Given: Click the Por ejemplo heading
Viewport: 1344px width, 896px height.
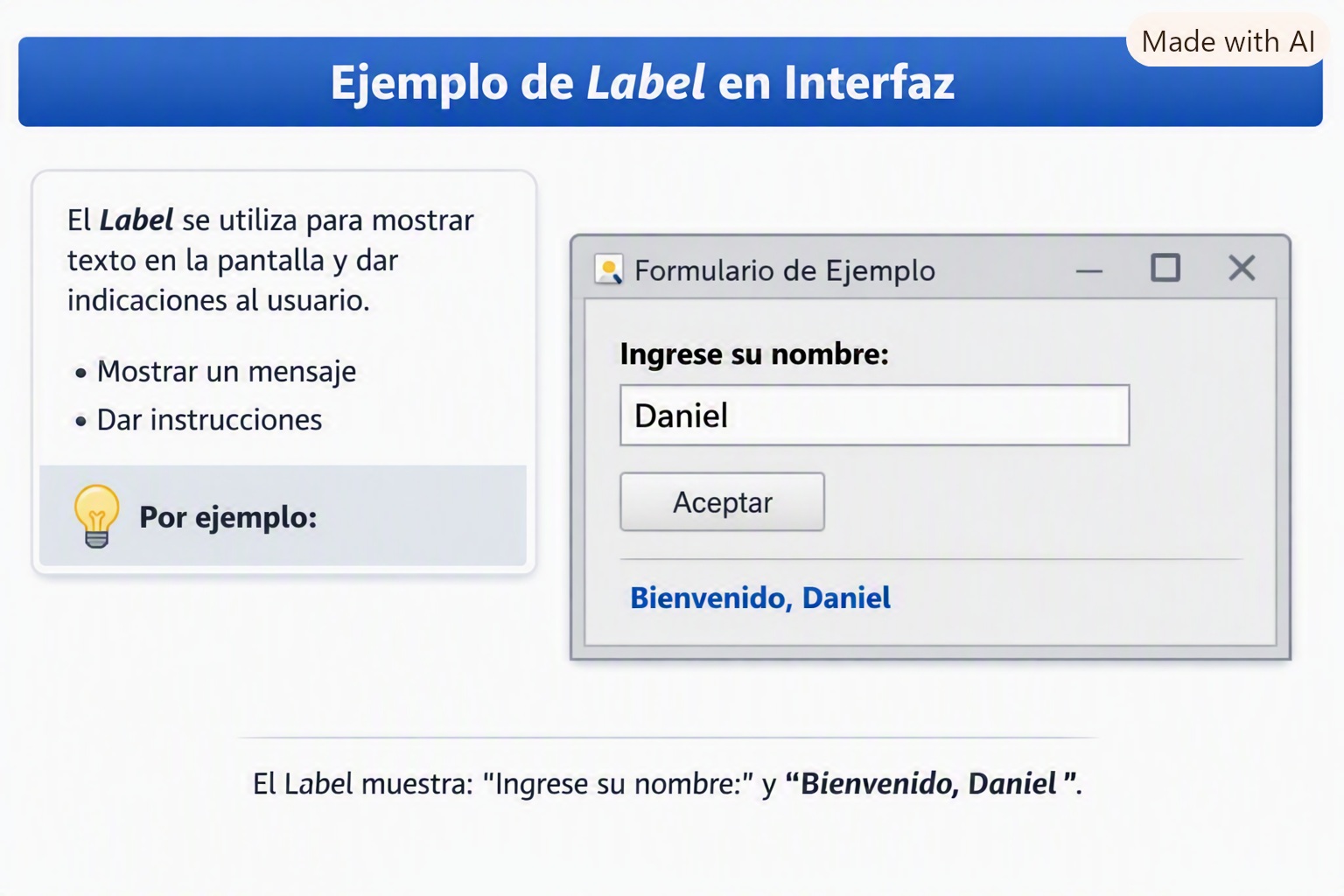Looking at the screenshot, I should click(x=227, y=517).
